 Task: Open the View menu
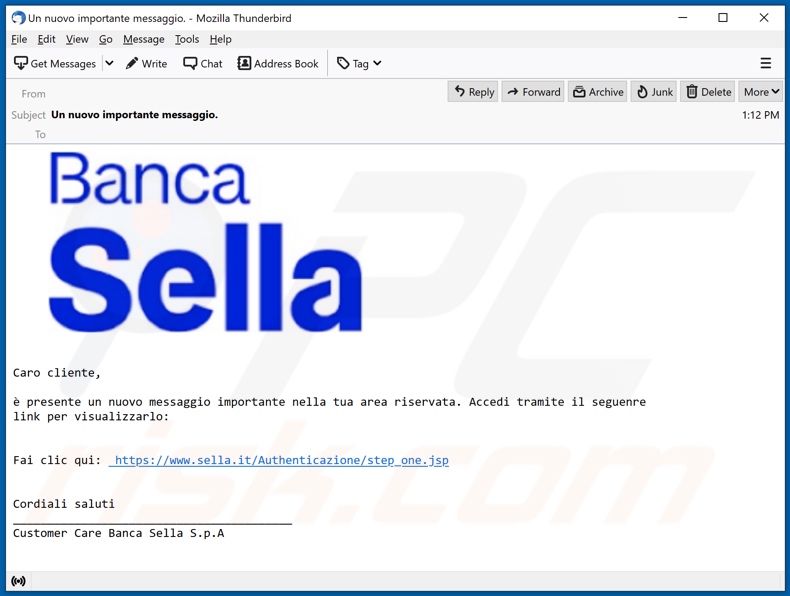tap(77, 39)
